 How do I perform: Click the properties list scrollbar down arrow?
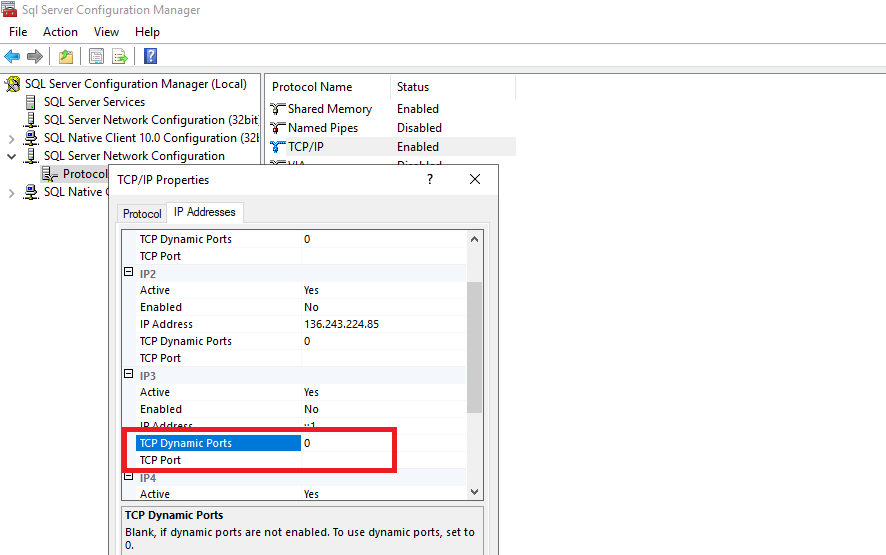click(475, 491)
